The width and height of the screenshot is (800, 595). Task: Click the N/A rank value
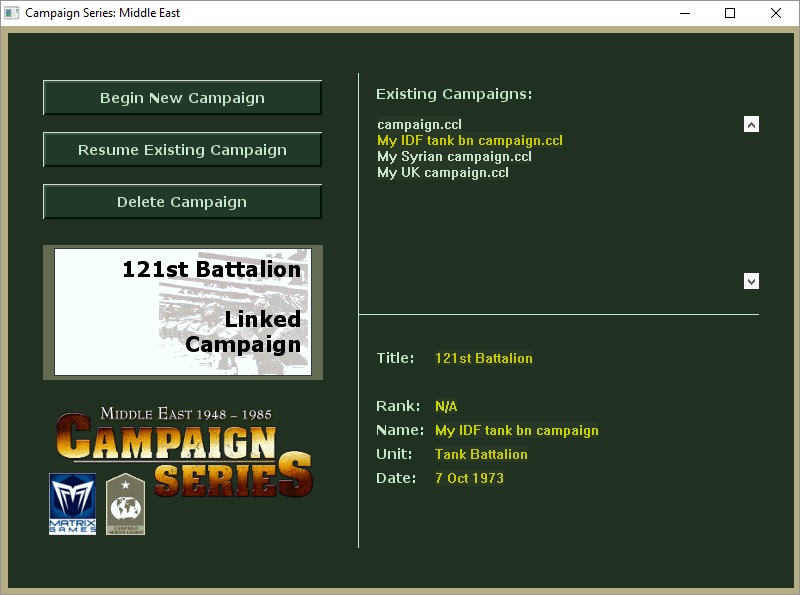[446, 406]
